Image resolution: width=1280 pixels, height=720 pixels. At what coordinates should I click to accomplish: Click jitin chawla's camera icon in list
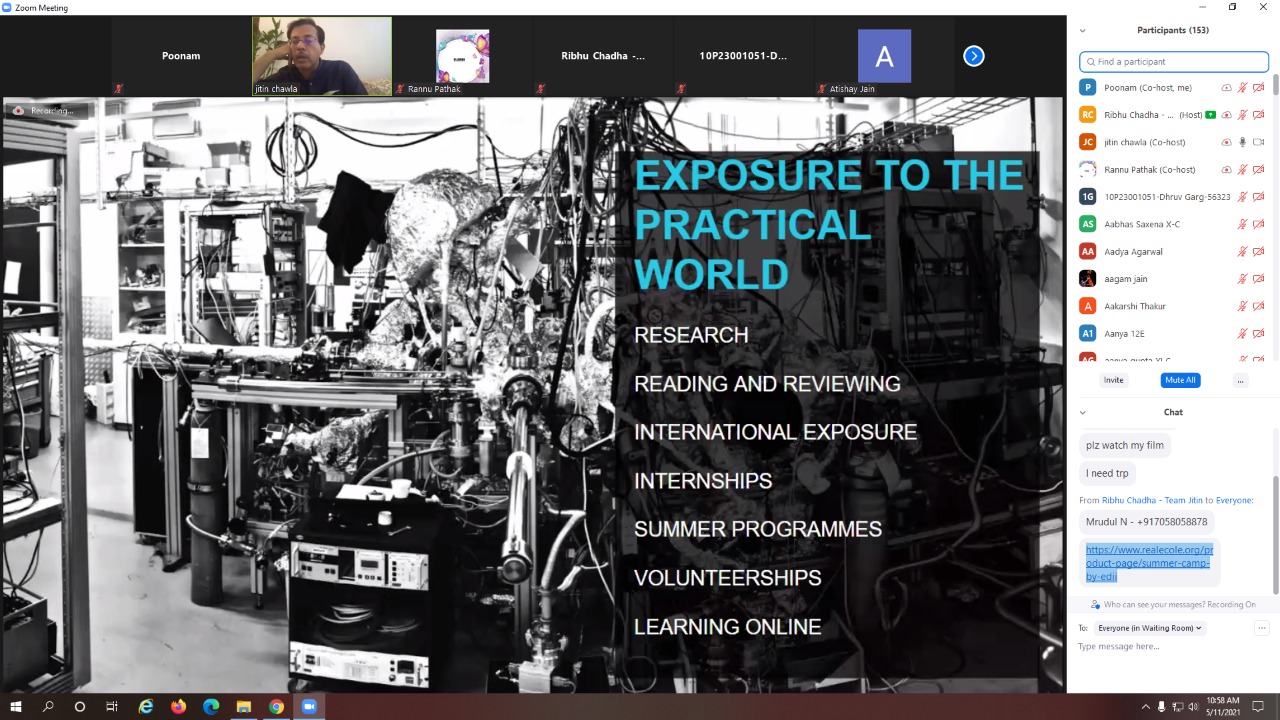pyautogui.click(x=1259, y=142)
